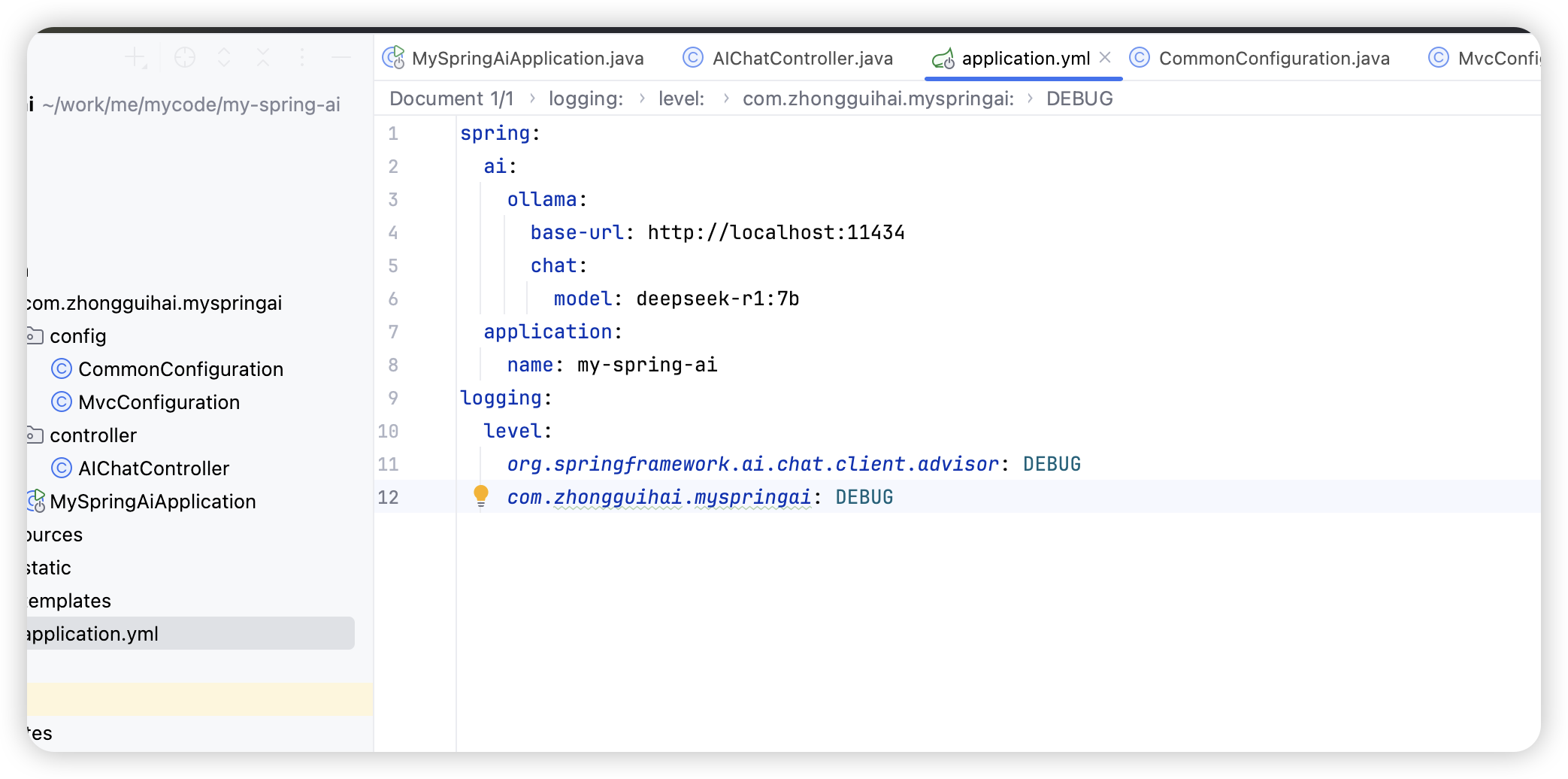This screenshot has height=779, width=1568.
Task: Click the collapse-all icon in project panel
Action: 263,57
